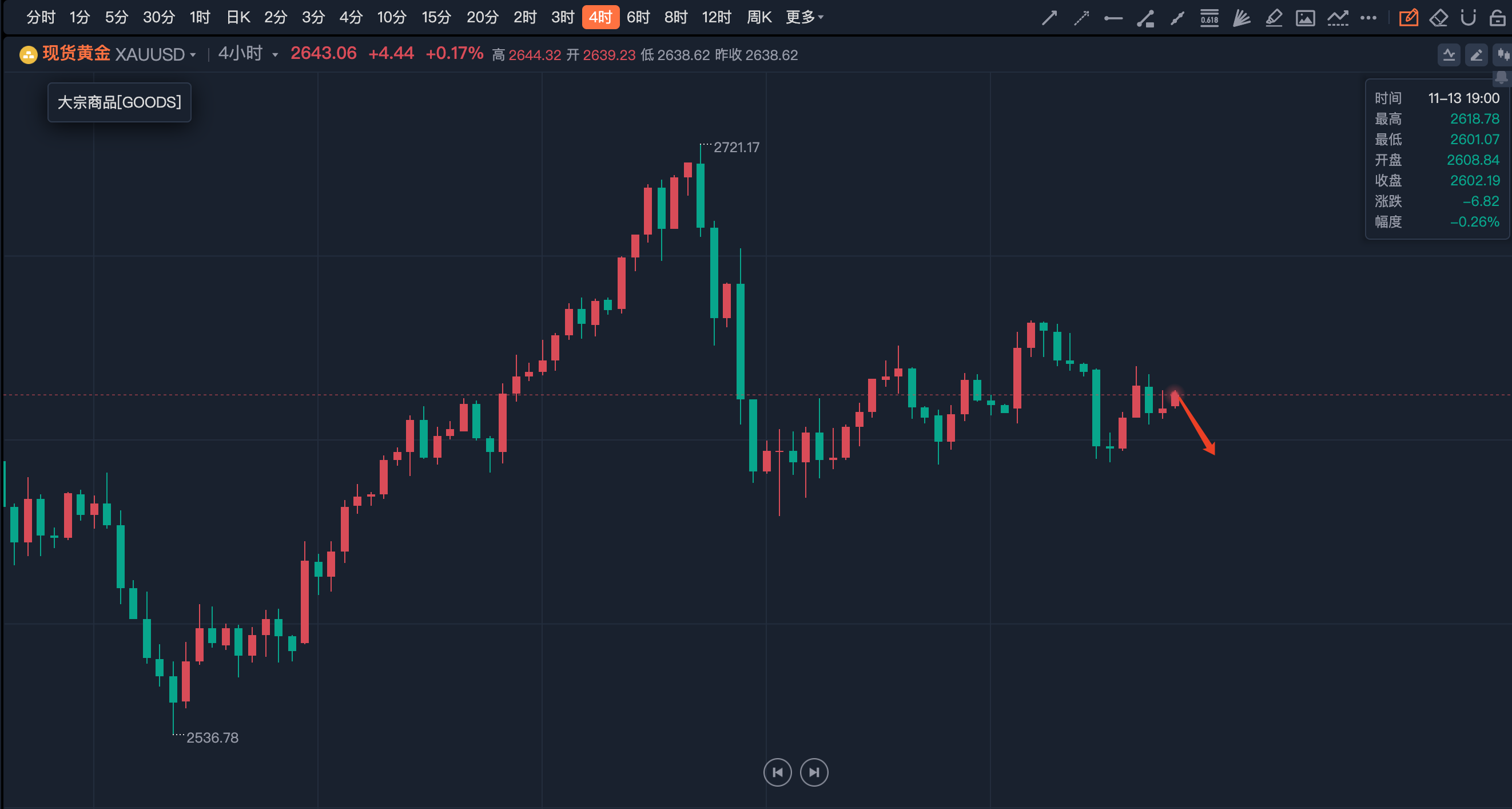Image resolution: width=1512 pixels, height=809 pixels.
Task: Switch to 10分 timeframe
Action: tap(392, 18)
